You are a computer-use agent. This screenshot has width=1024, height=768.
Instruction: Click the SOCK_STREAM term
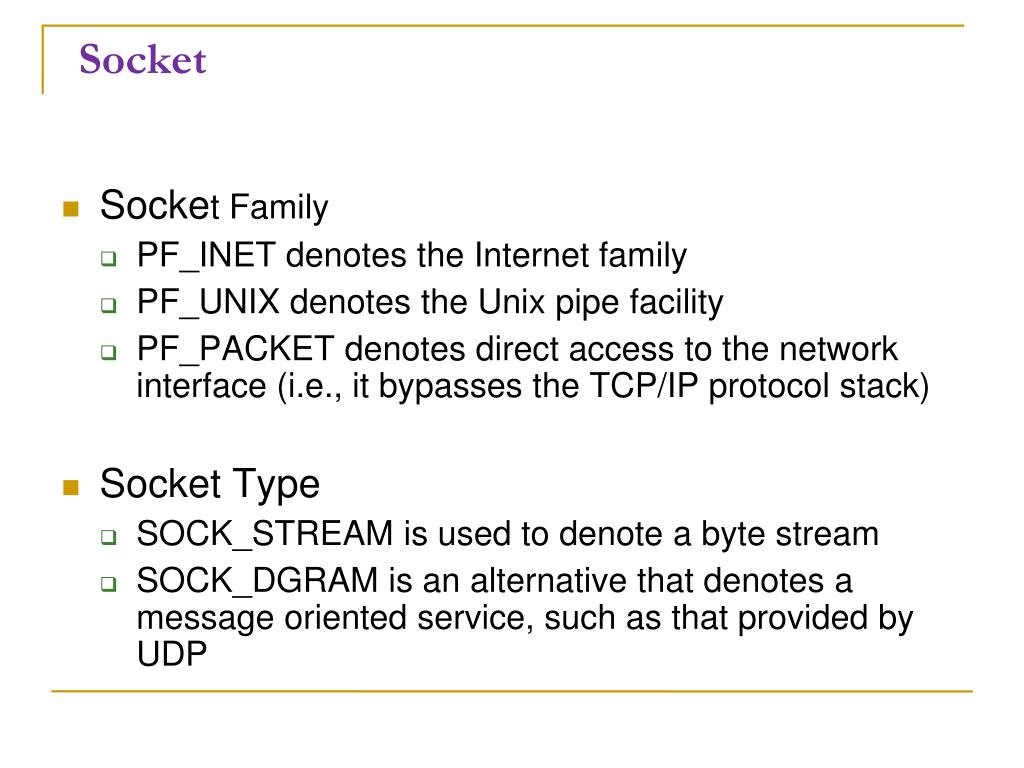(264, 534)
